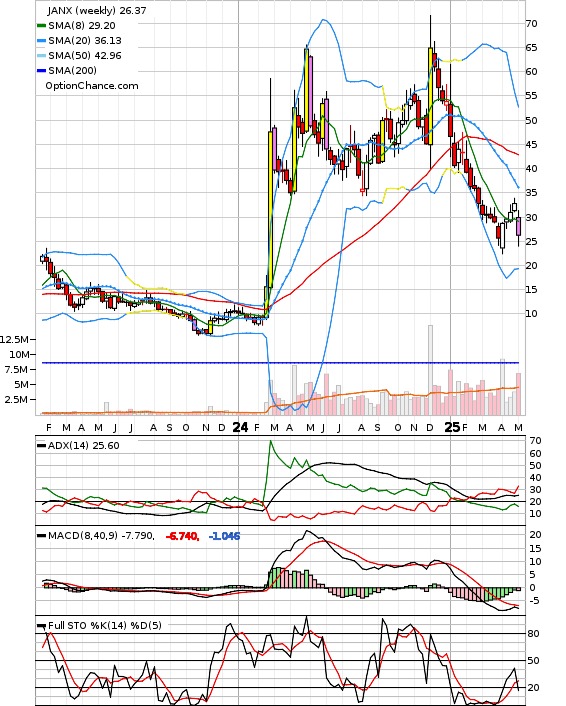Click the 70 price axis label
Viewport: 566px width, 706px height.
(531, 23)
